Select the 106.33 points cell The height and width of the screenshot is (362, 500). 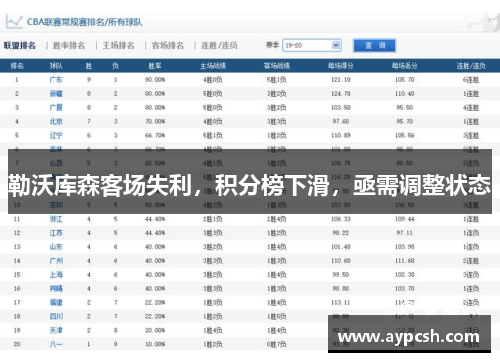pyautogui.click(x=341, y=219)
